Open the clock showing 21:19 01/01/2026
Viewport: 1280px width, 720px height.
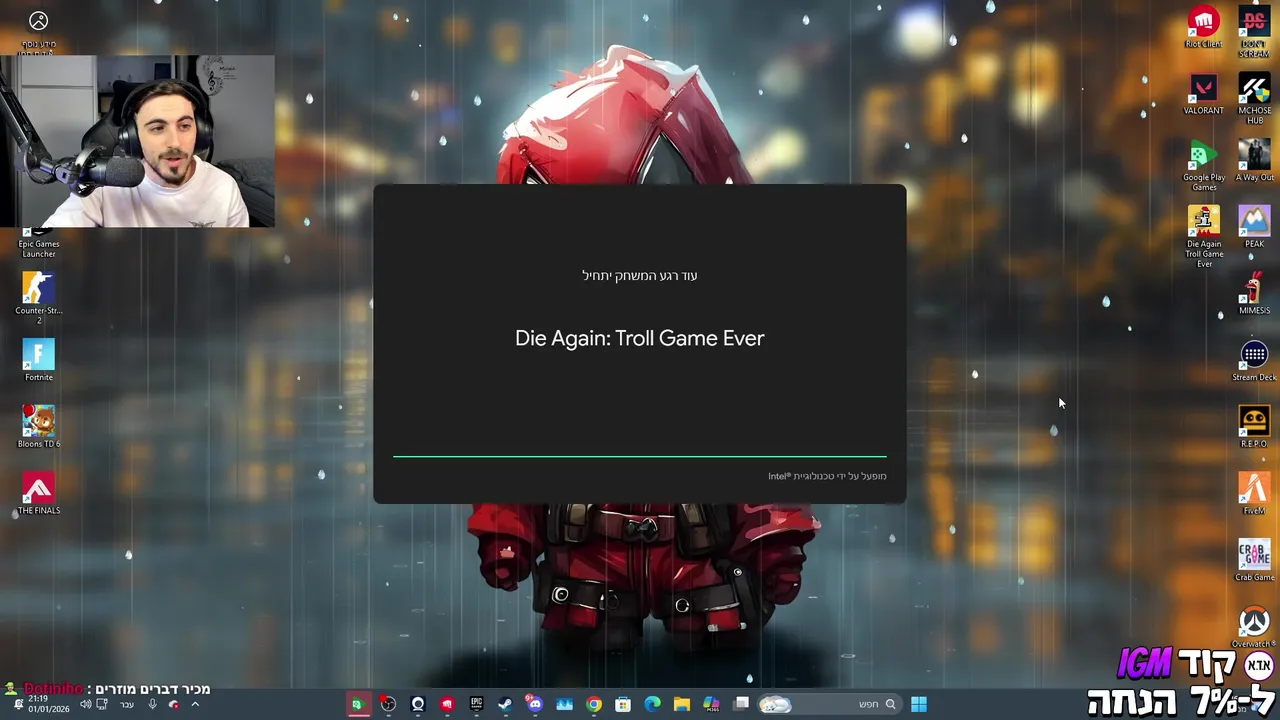click(x=49, y=704)
